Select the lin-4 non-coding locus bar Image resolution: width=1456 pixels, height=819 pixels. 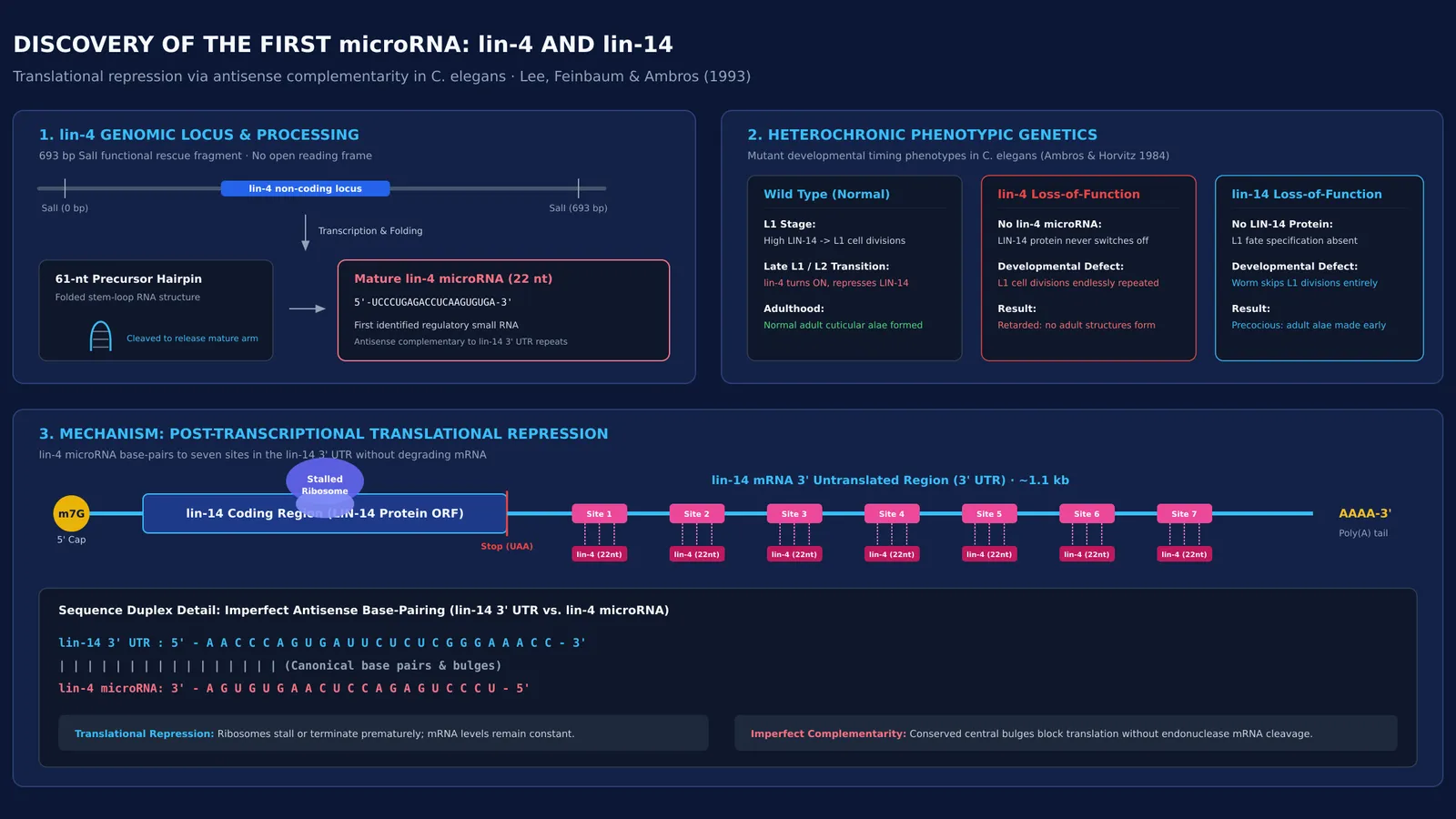click(x=306, y=188)
